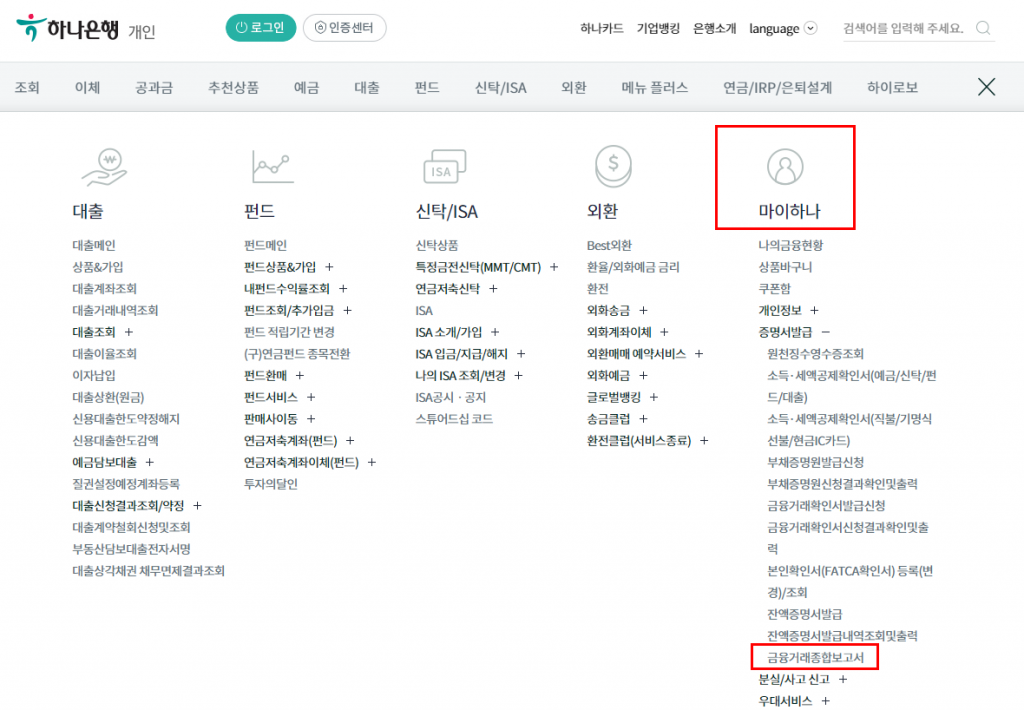Open 부동산담보대출전자서명 link
1024x710 pixels.
[x=131, y=549]
